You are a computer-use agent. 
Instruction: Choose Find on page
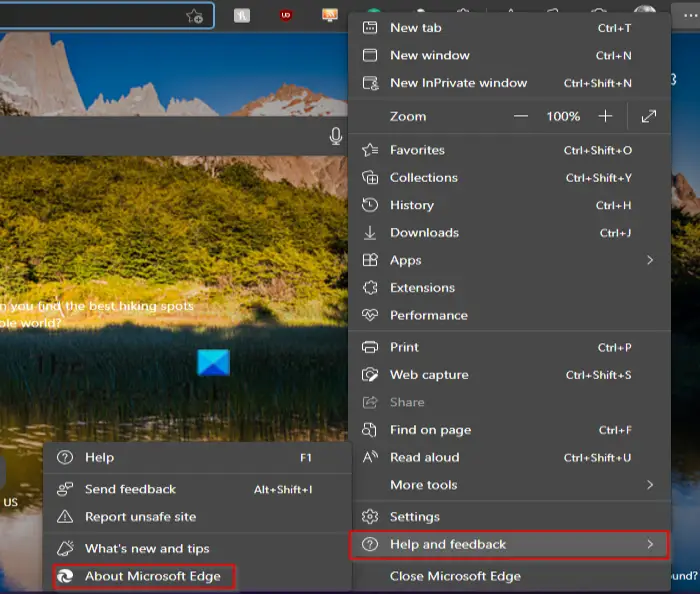click(x=509, y=430)
